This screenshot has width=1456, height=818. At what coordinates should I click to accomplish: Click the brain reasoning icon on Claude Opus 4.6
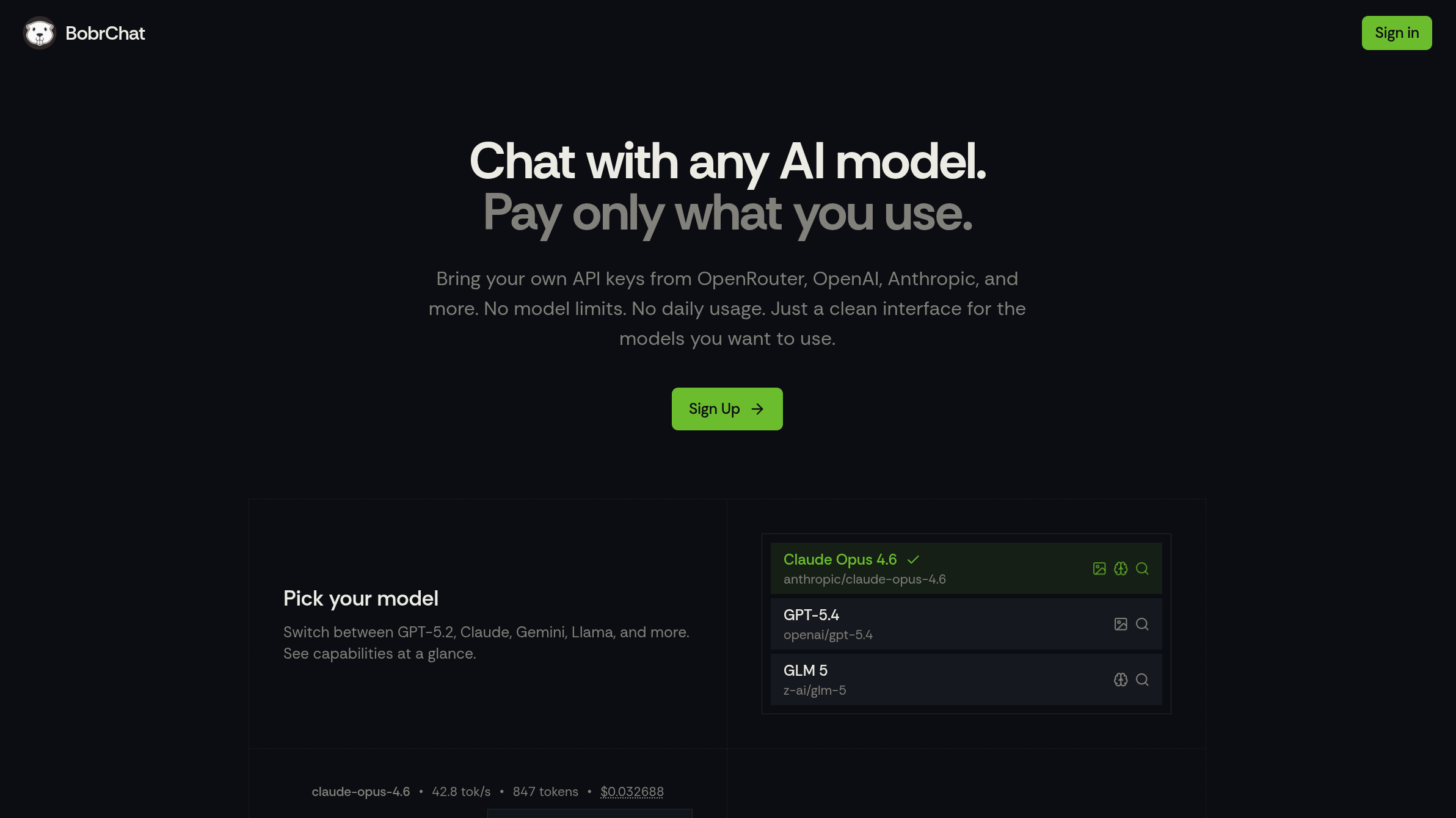pyautogui.click(x=1121, y=568)
